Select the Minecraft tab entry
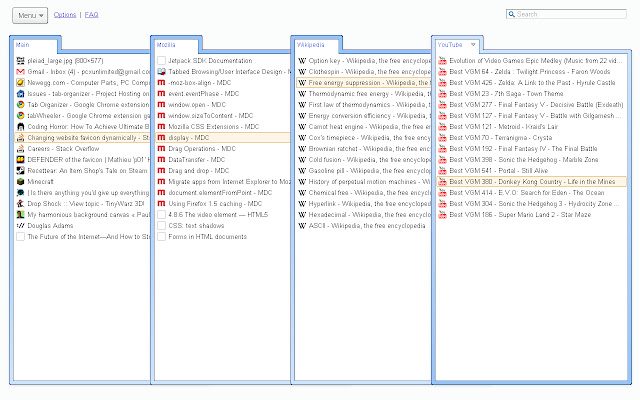 tap(82, 182)
